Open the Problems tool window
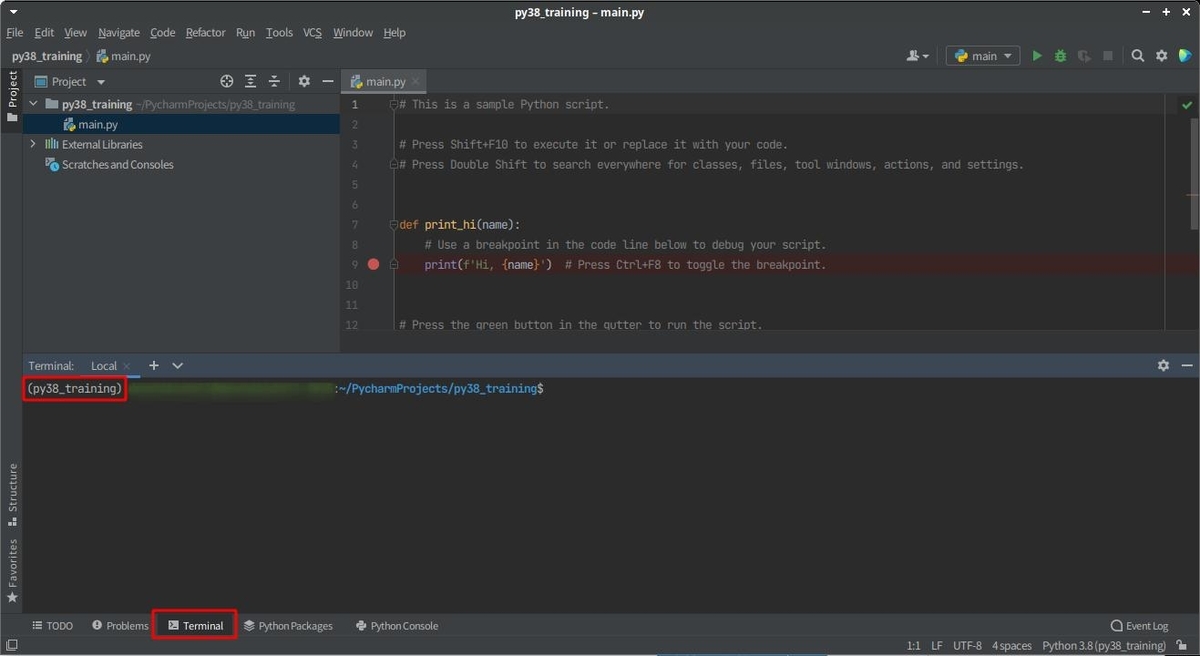This screenshot has width=1200, height=656. point(120,626)
